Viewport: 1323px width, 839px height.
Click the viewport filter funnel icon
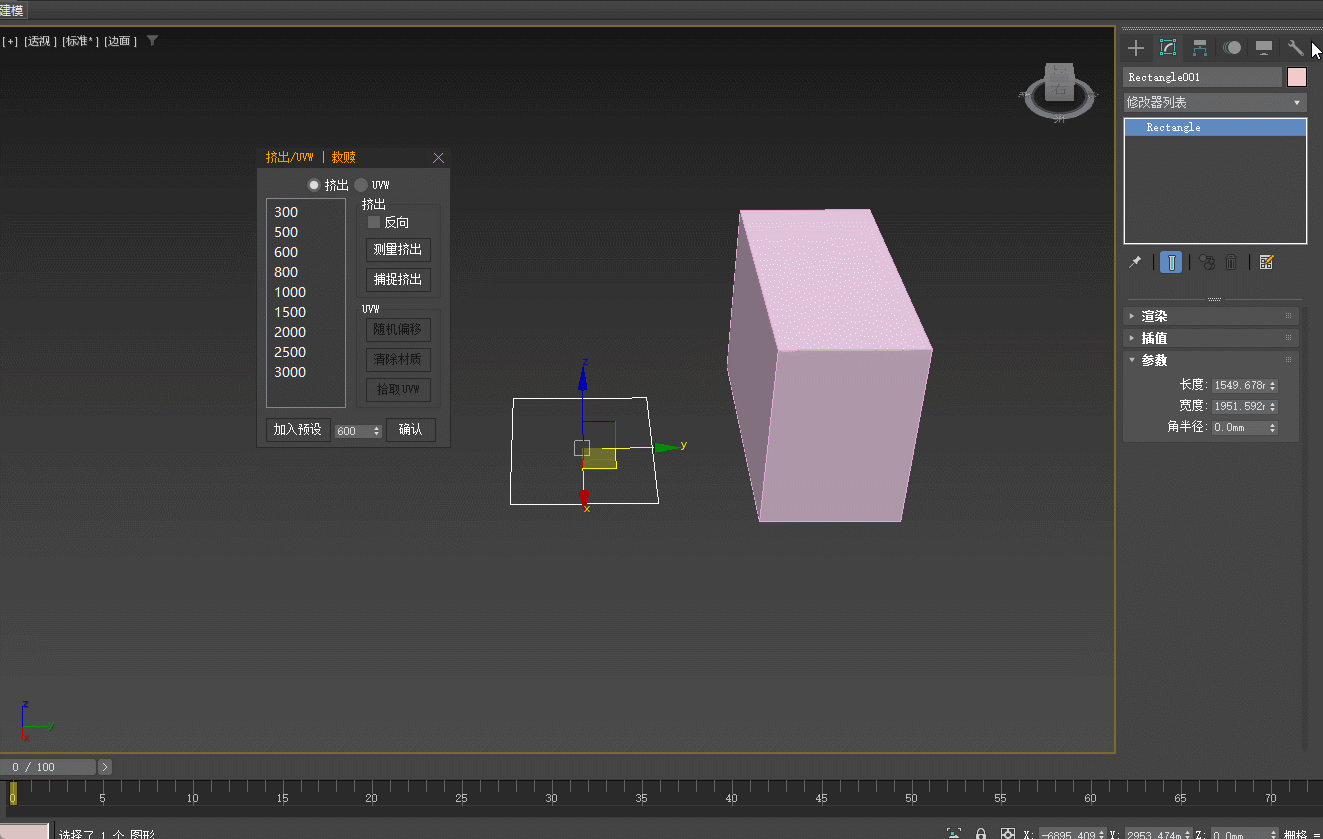(152, 41)
